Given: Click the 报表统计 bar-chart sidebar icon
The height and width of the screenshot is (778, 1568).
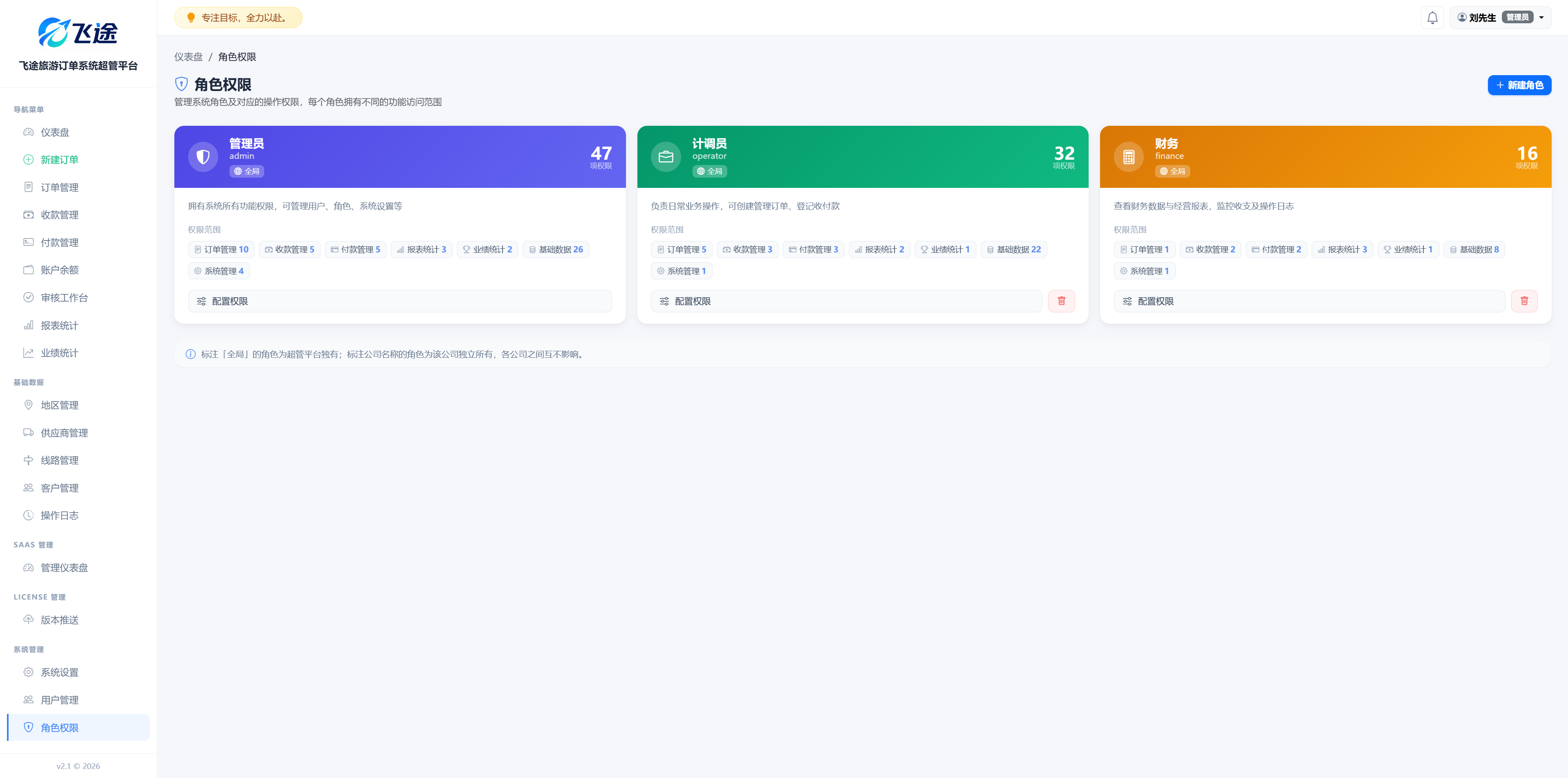Looking at the screenshot, I should 28,325.
